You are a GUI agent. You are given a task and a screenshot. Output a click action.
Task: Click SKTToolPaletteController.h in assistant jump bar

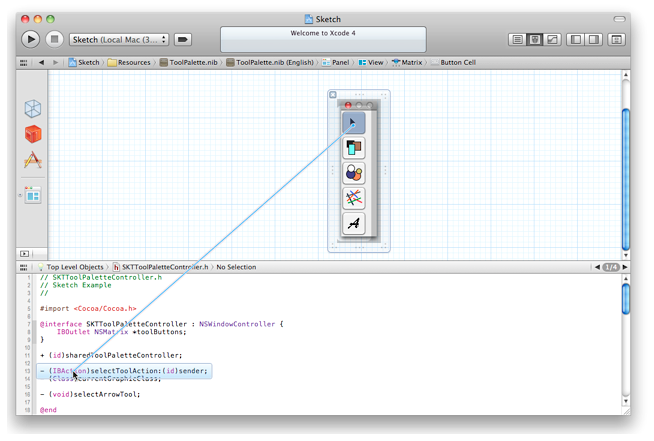click(x=161, y=267)
